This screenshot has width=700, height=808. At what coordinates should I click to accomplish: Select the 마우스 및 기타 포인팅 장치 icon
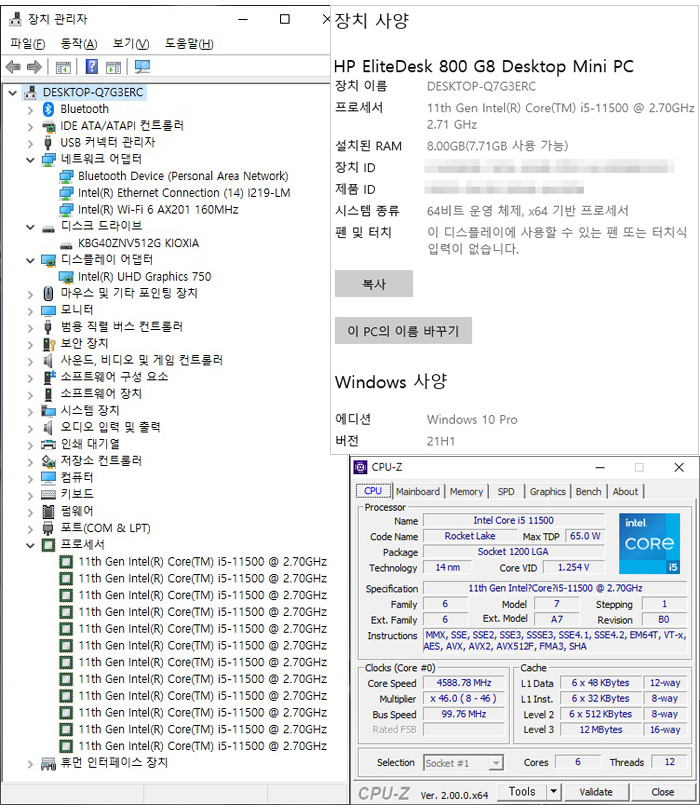click(x=48, y=293)
